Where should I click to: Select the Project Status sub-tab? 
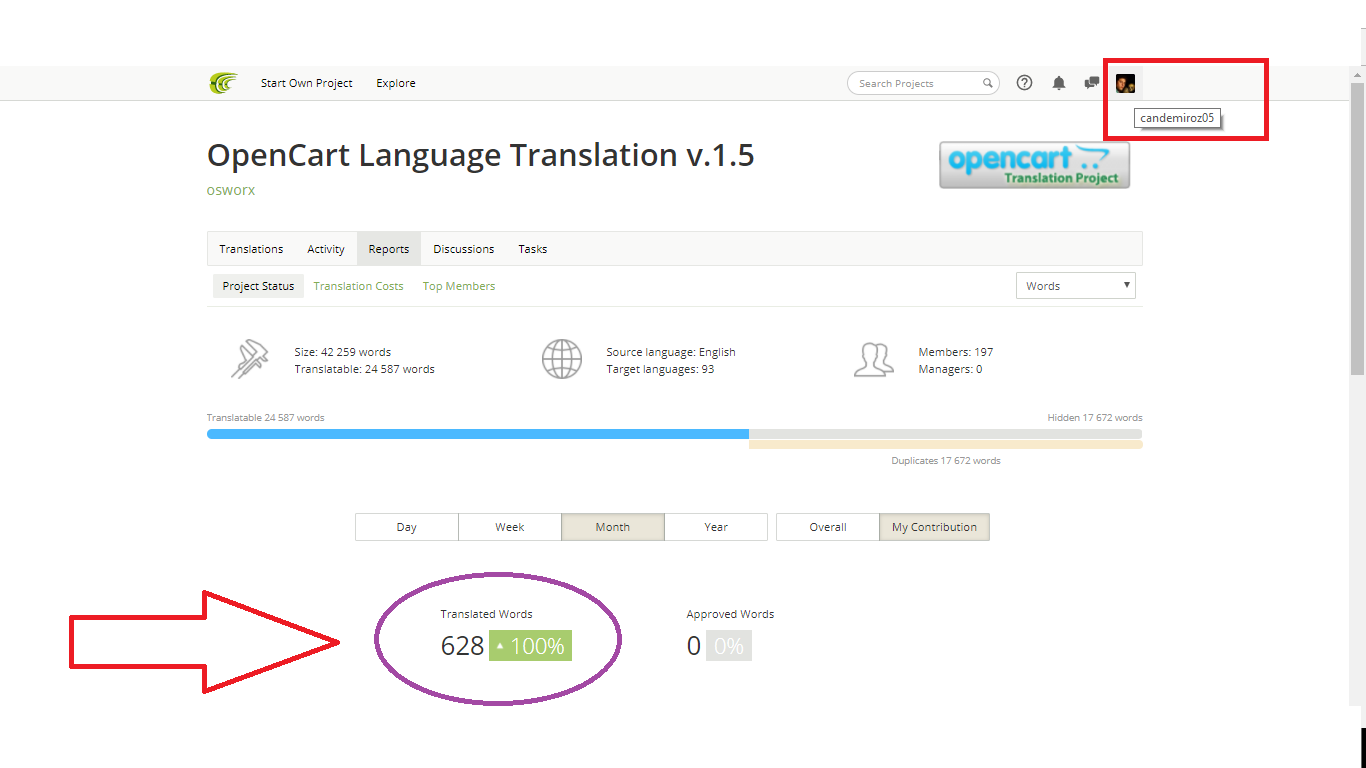coord(258,286)
